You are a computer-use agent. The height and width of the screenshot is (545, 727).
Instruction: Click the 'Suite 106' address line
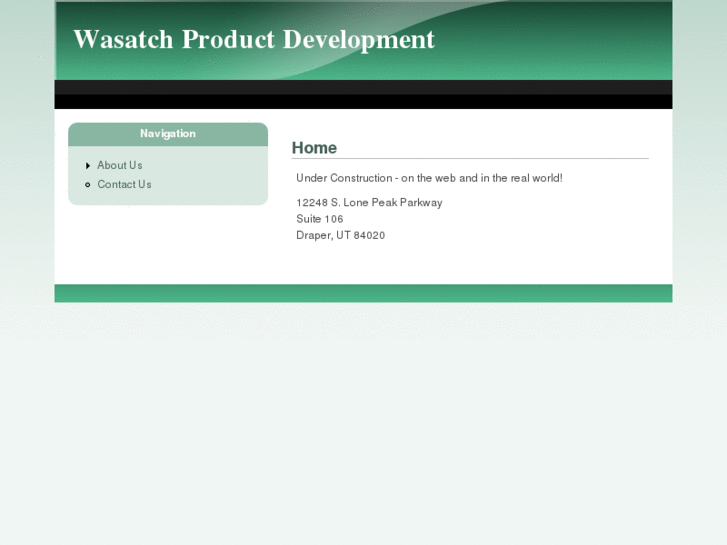point(320,219)
